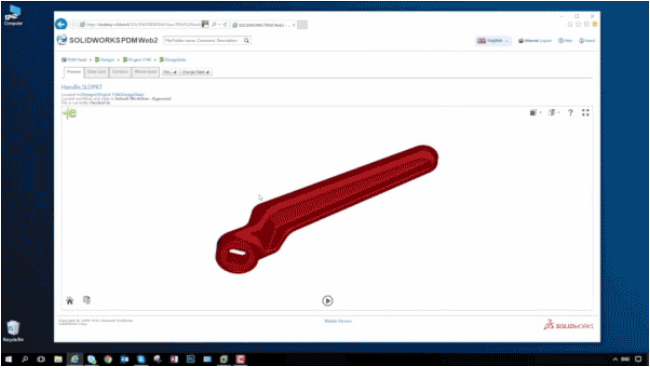
Task: Open a new browser tab
Action: tap(303, 25)
